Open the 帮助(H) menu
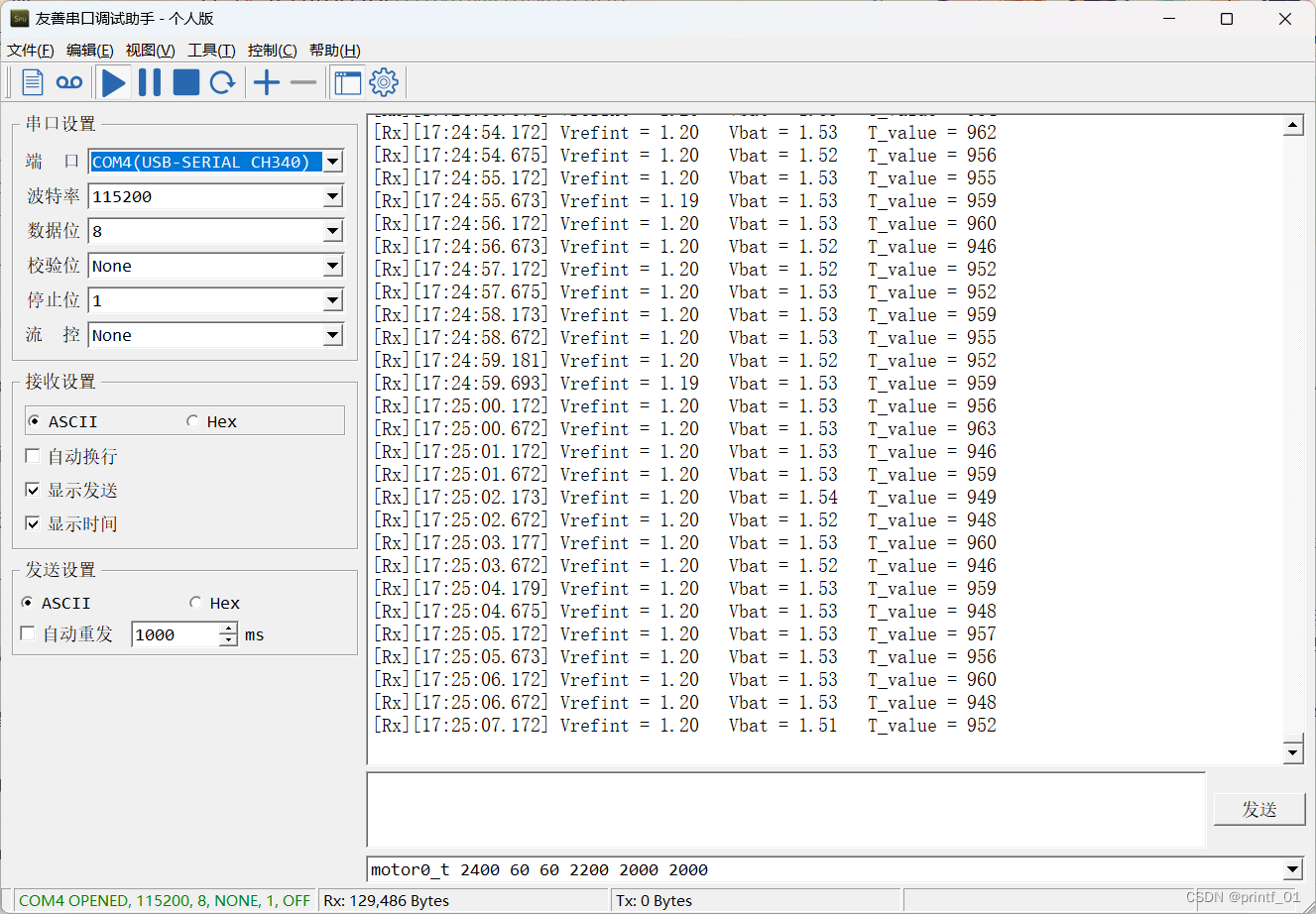 [x=334, y=51]
